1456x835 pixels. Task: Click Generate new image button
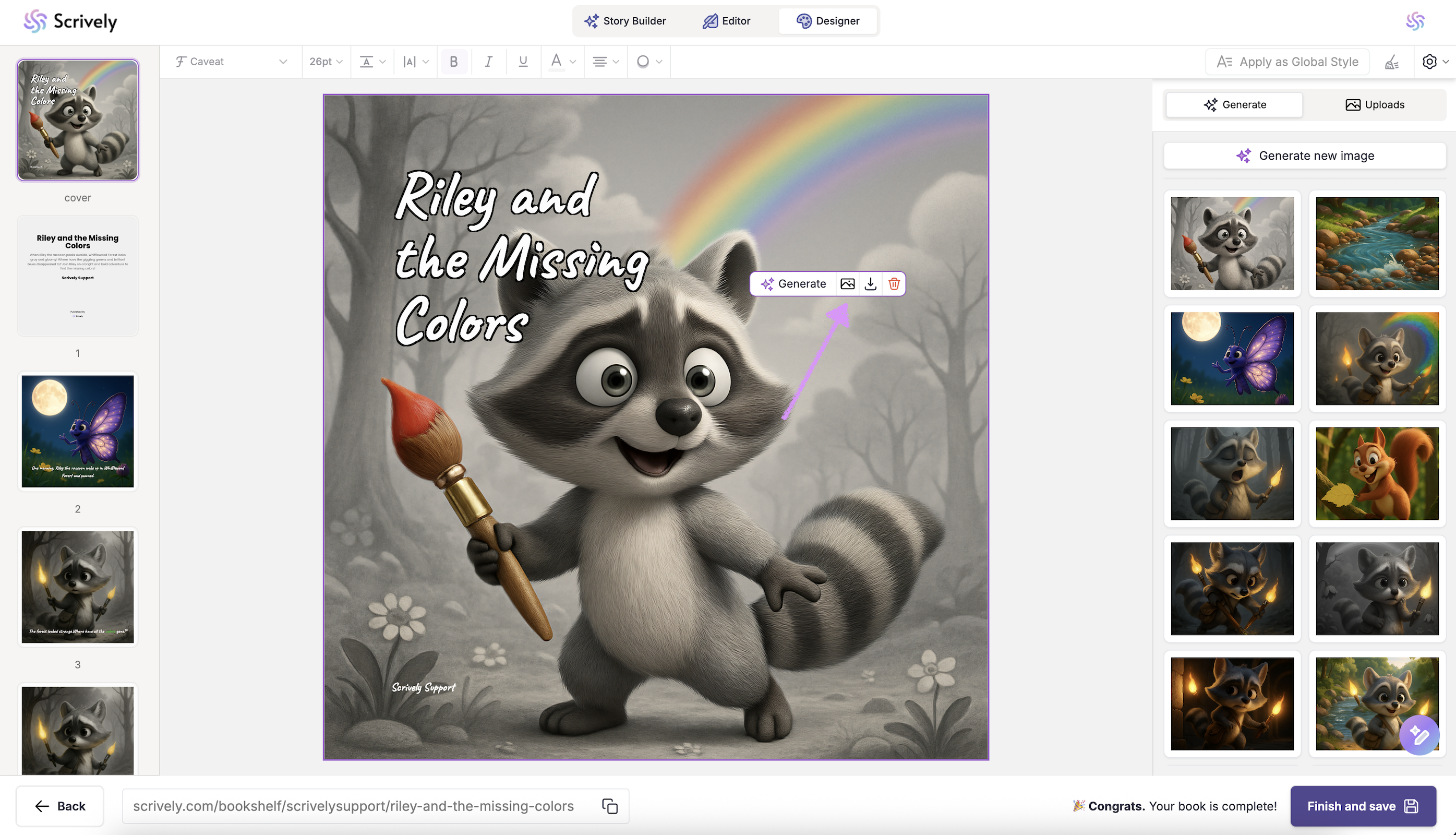1305,156
